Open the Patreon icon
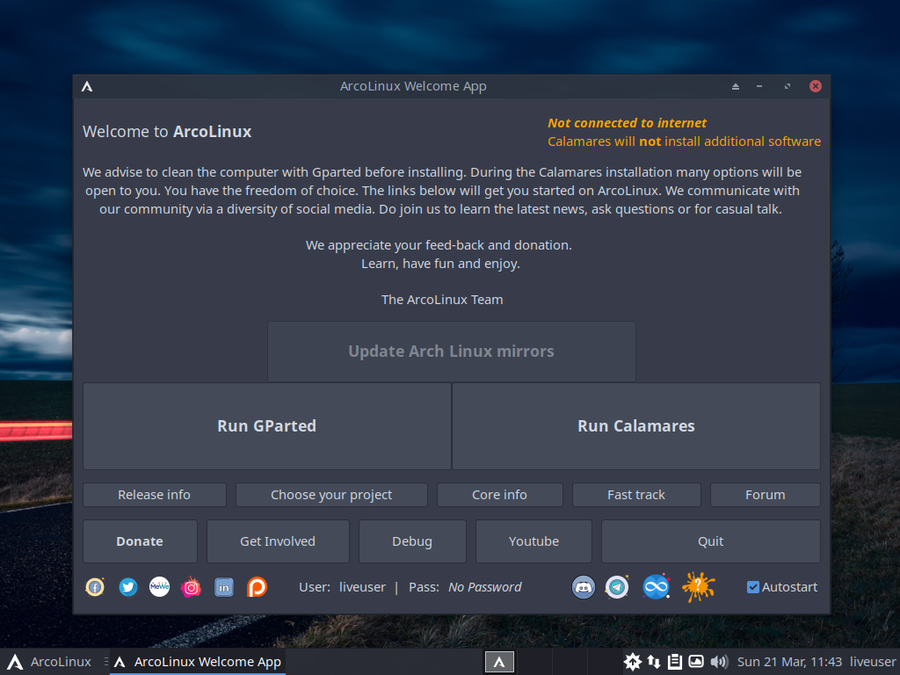 pyautogui.click(x=257, y=587)
